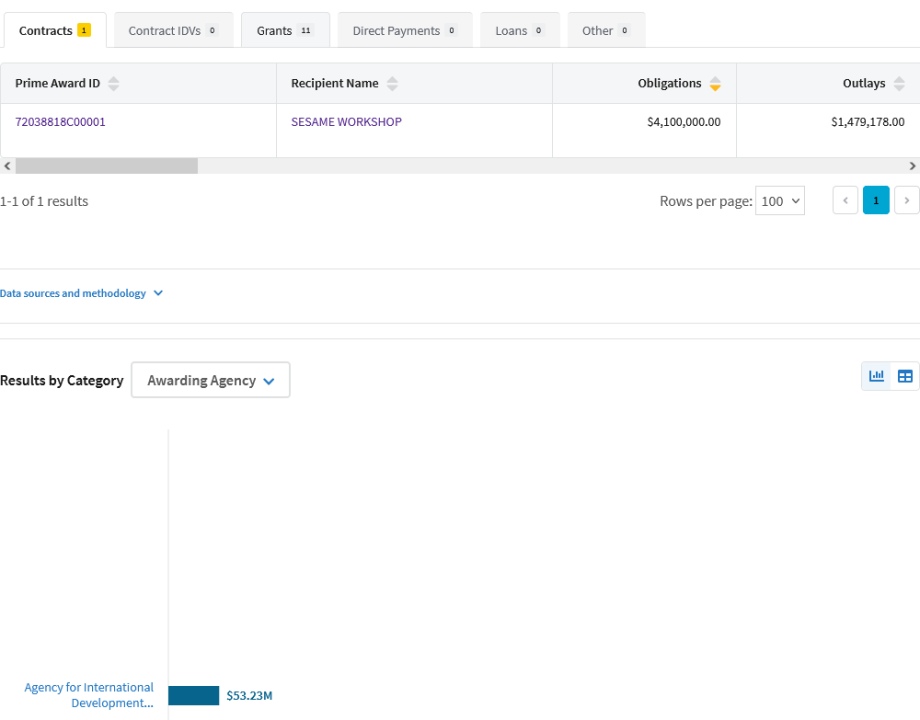The width and height of the screenshot is (920, 720).
Task: Open Contract IDVs tab
Action: coord(173,31)
